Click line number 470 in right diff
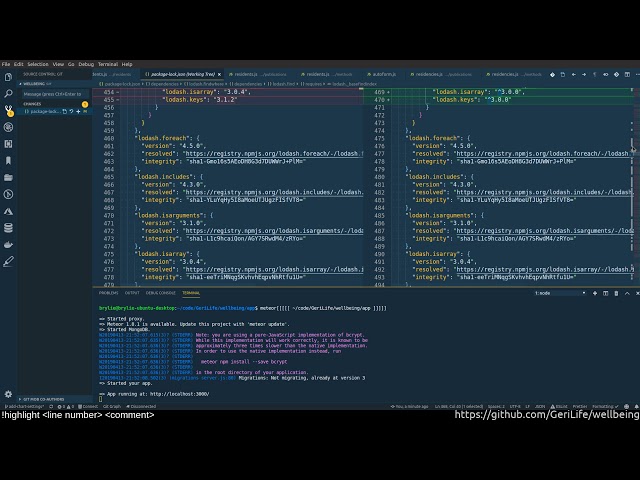 (x=379, y=100)
